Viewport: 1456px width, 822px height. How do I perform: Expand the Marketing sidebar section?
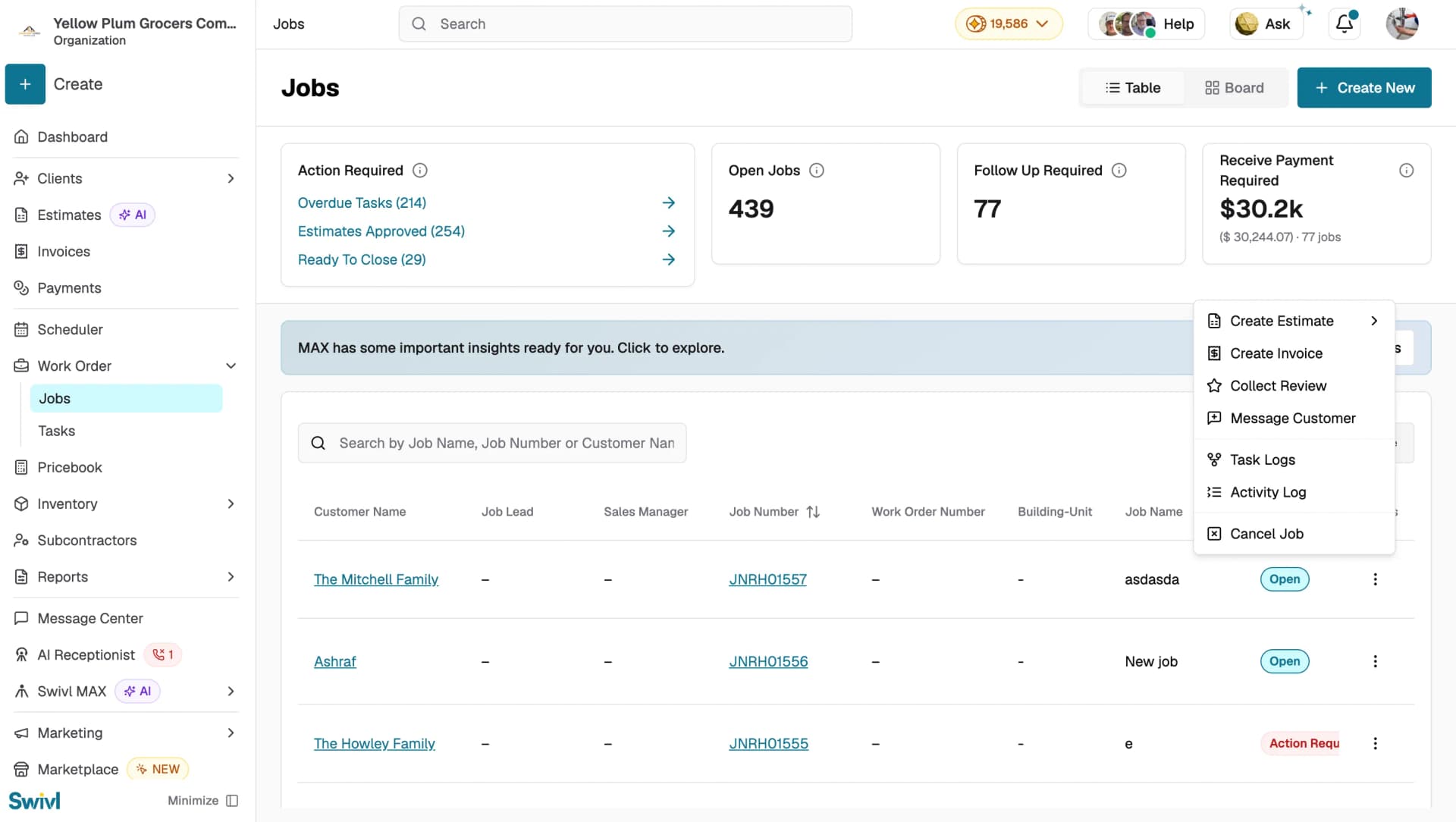tap(231, 733)
